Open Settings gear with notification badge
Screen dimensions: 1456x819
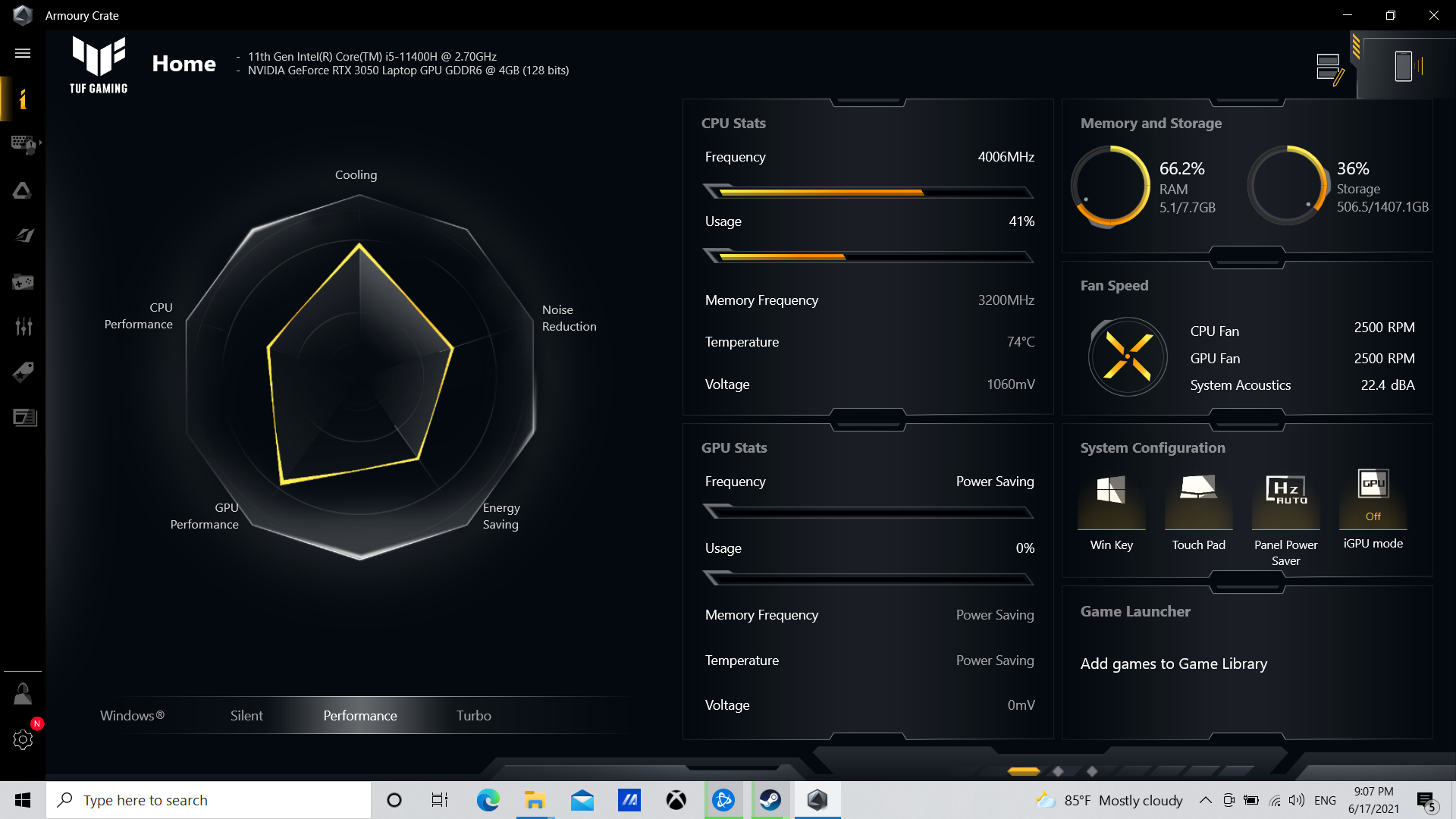[x=23, y=739]
